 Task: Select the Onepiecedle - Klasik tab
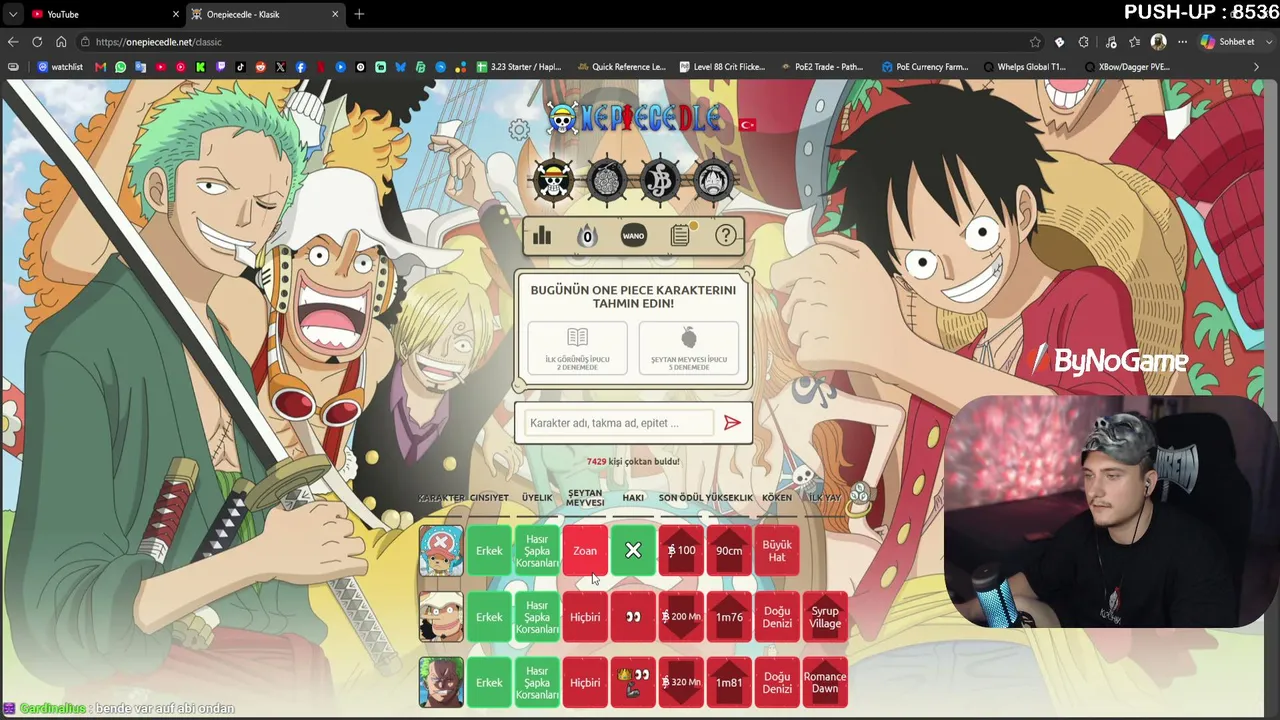[x=264, y=14]
